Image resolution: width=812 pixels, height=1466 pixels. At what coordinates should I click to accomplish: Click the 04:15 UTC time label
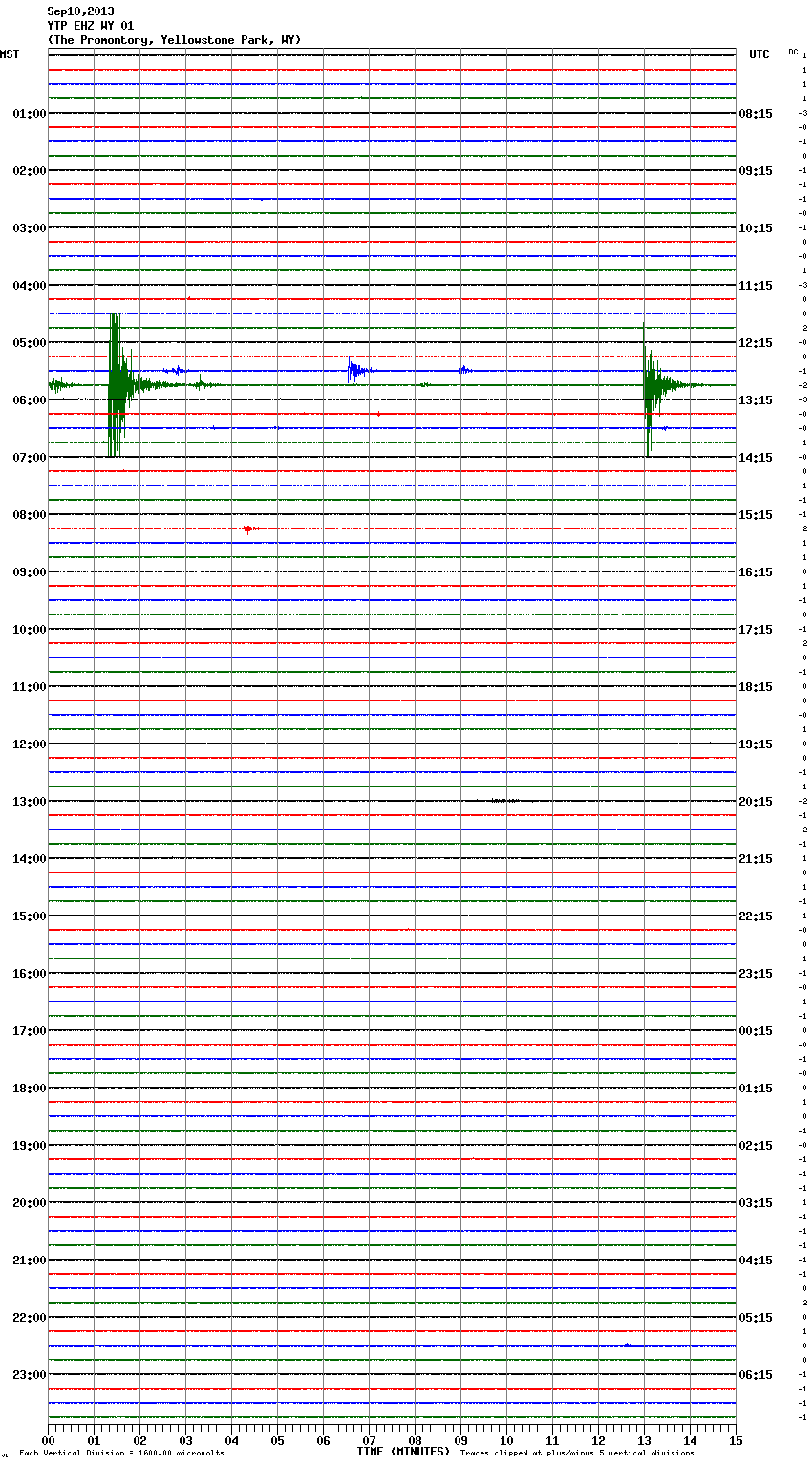click(756, 1261)
